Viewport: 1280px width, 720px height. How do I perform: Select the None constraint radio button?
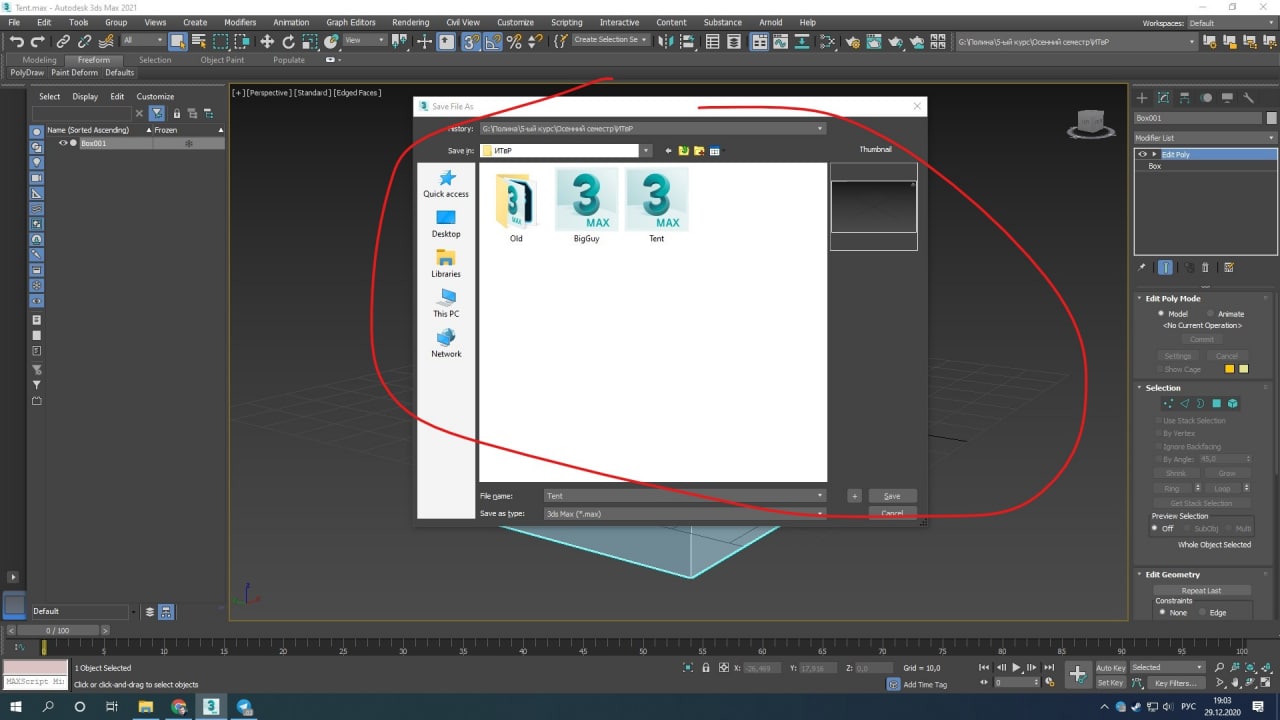1161,612
